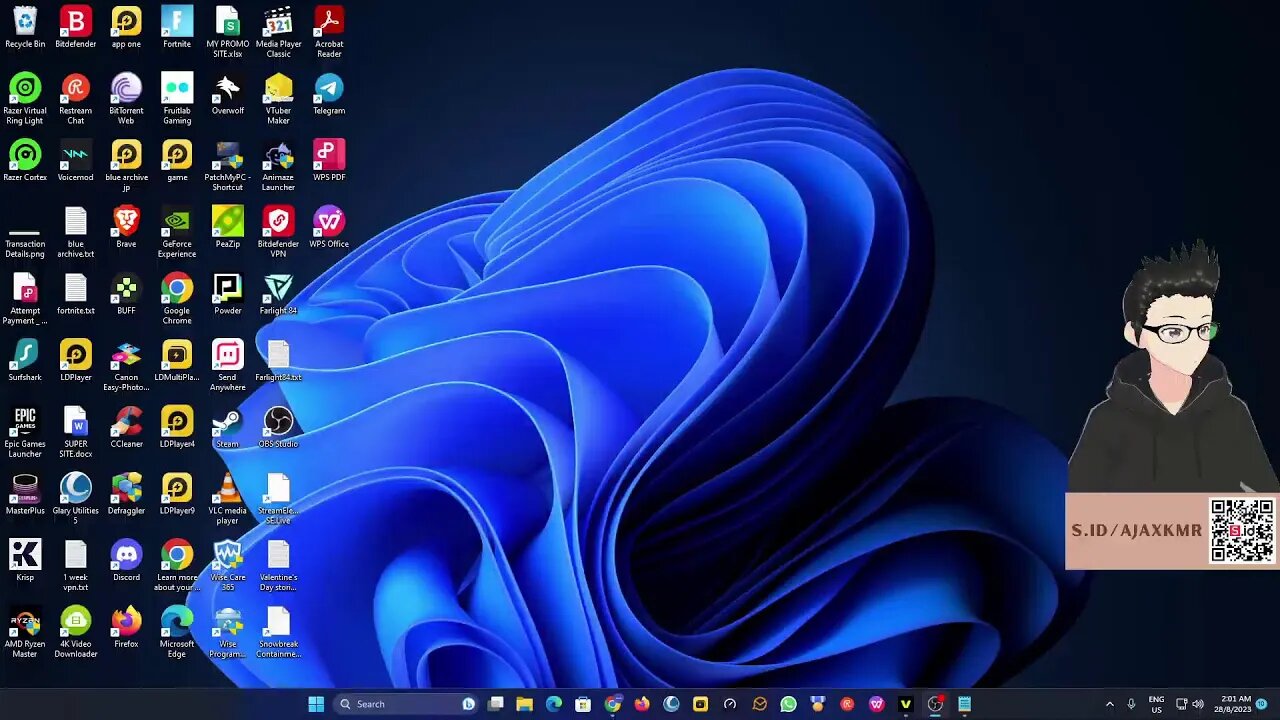Select the Discord desktop shortcut
Viewport: 1280px width, 720px height.
tap(126, 560)
